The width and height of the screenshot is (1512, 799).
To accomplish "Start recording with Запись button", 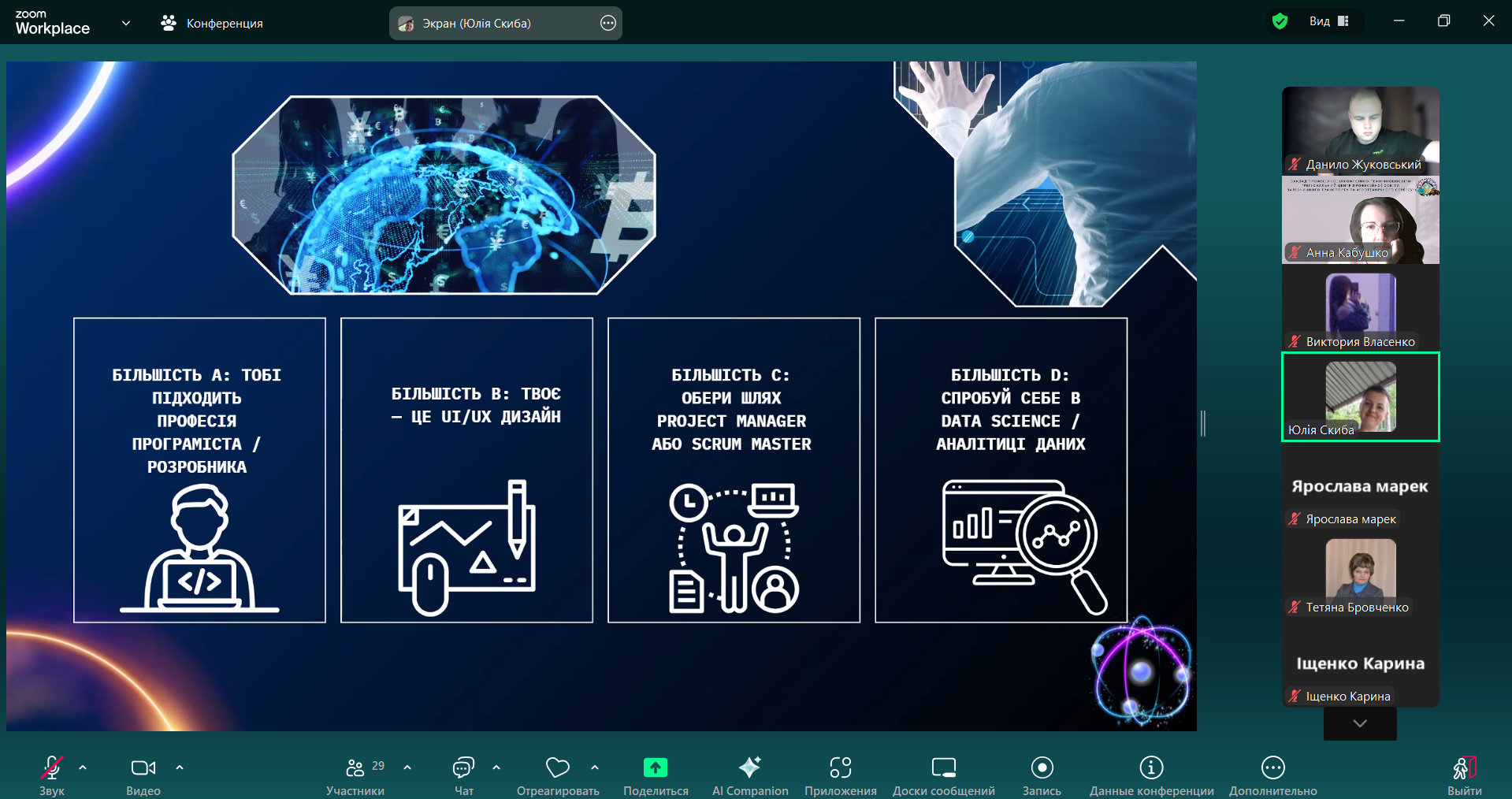I will click(1042, 775).
